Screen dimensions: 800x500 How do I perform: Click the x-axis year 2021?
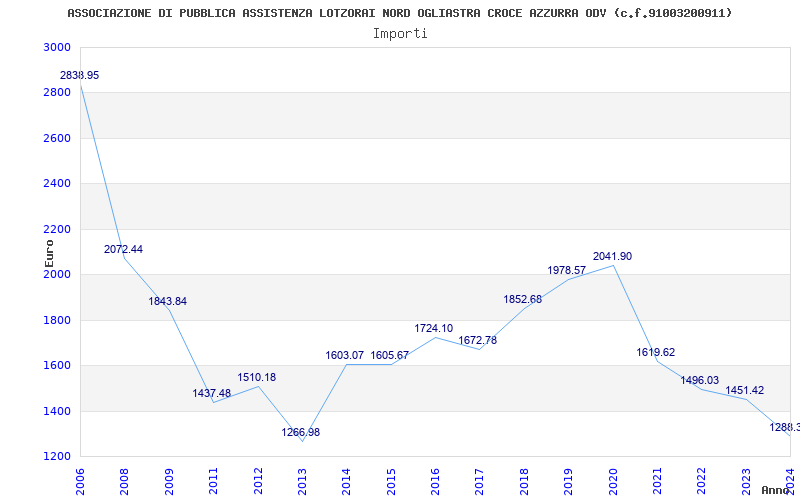point(657,481)
